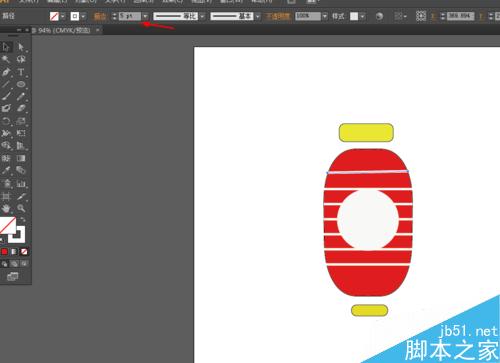Select the Blob Brush tool
Screen dimensions: 500x363
[6, 109]
